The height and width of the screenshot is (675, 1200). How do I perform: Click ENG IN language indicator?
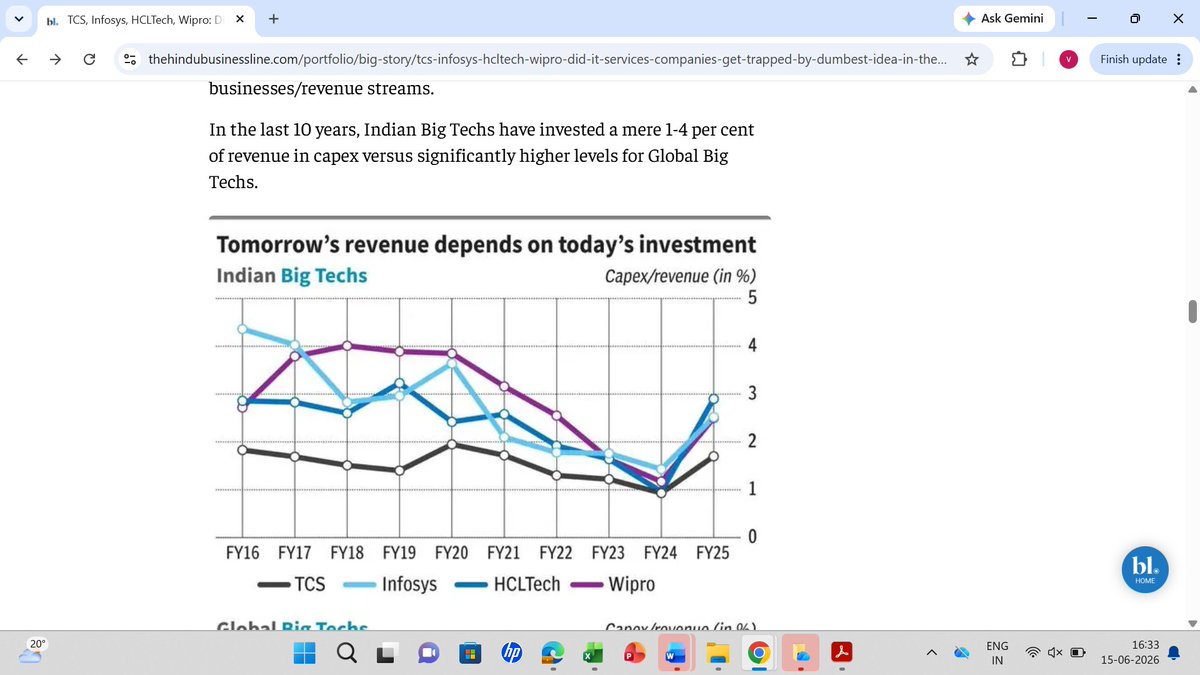pyautogui.click(x=997, y=653)
